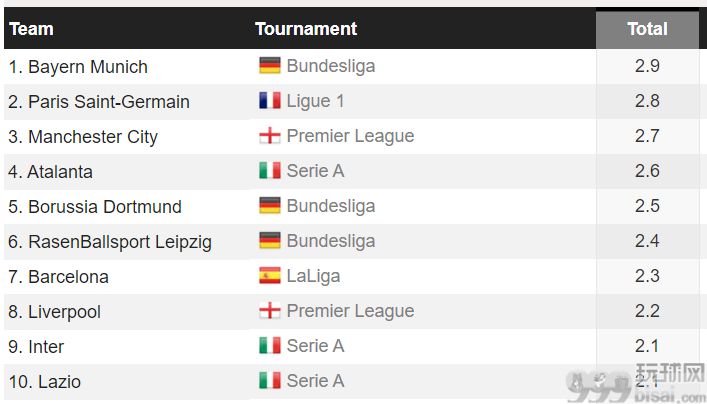Screen dimensions: 707x404
Task: Sort by the Tournament column header
Action: [306, 29]
